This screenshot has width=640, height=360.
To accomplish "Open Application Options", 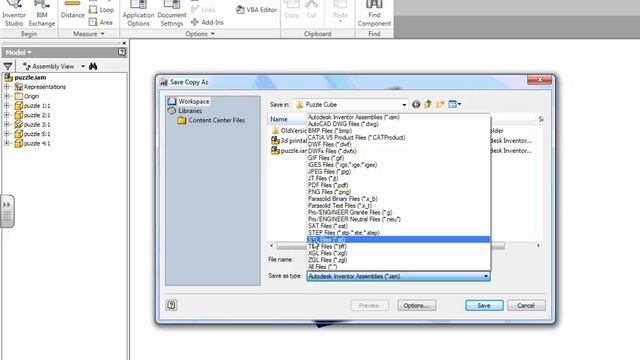I will click(138, 14).
